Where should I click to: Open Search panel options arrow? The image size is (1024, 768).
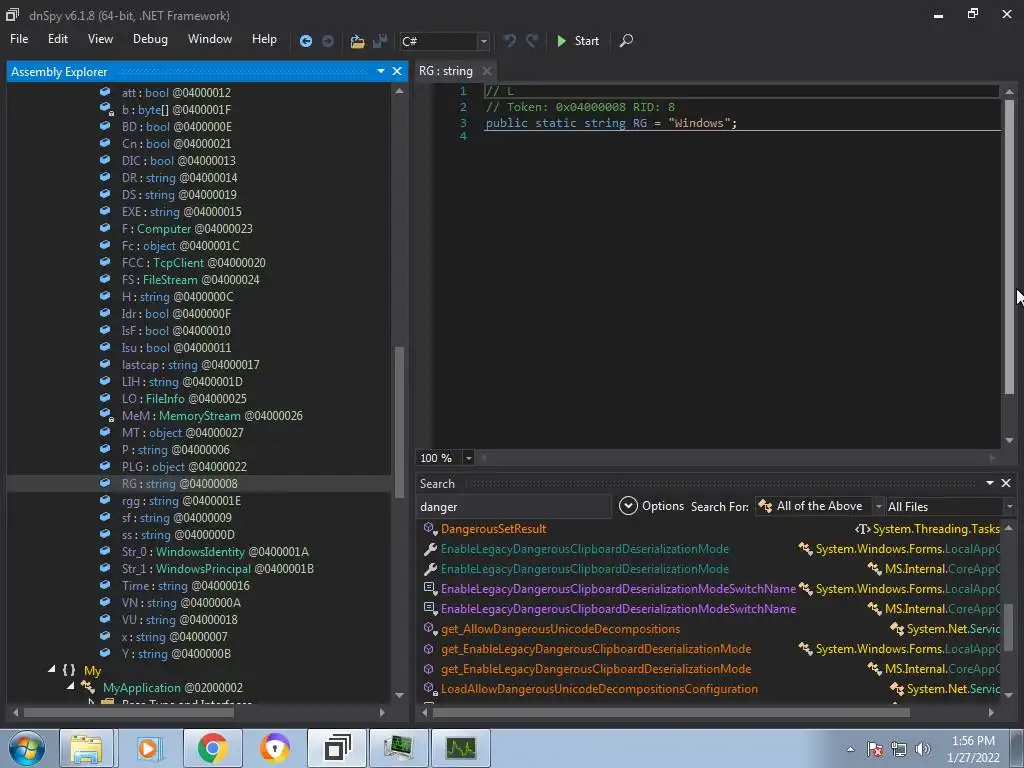989,483
